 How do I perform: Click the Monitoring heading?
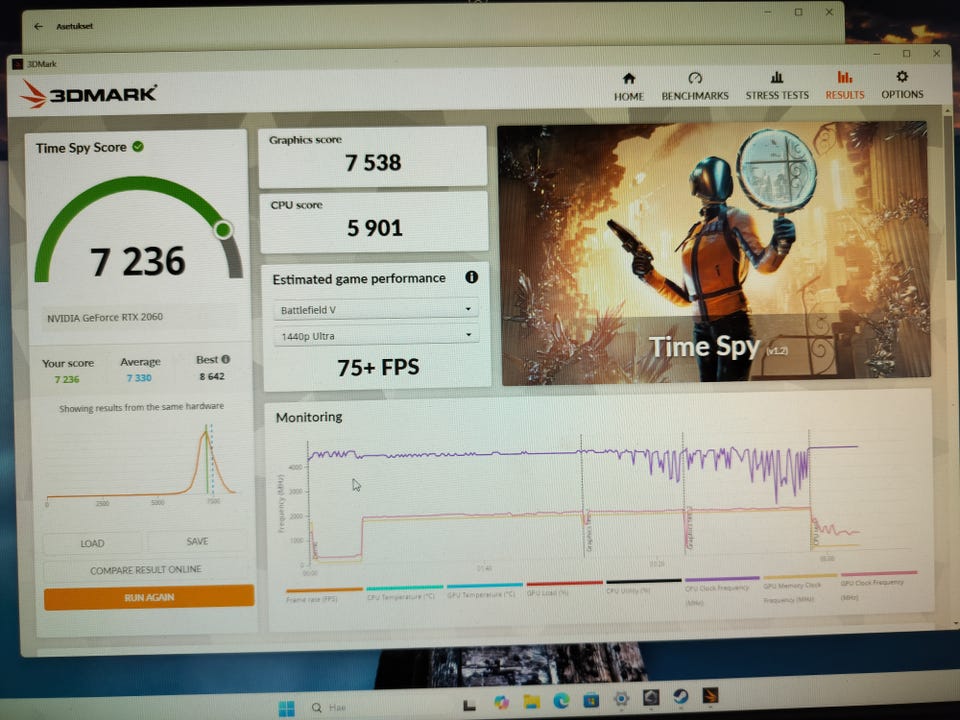(309, 417)
